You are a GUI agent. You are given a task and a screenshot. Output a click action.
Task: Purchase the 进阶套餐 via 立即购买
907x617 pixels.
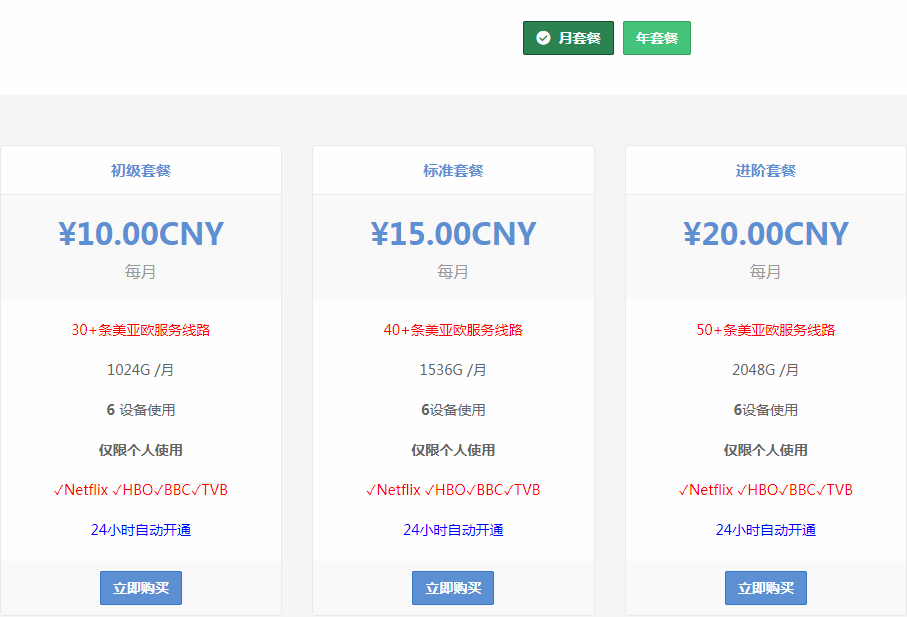[x=765, y=588]
